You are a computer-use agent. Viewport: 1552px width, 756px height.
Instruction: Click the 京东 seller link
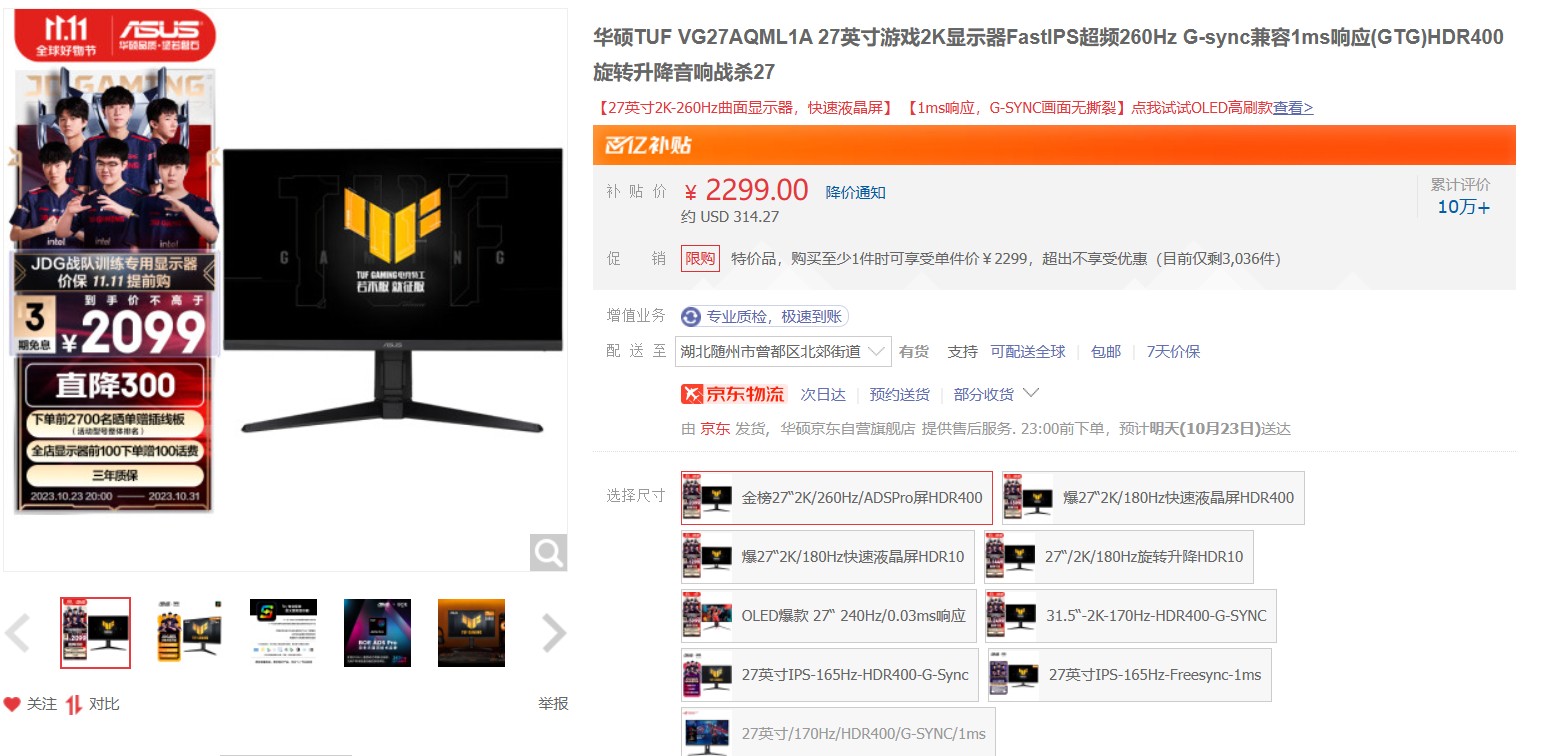[714, 429]
